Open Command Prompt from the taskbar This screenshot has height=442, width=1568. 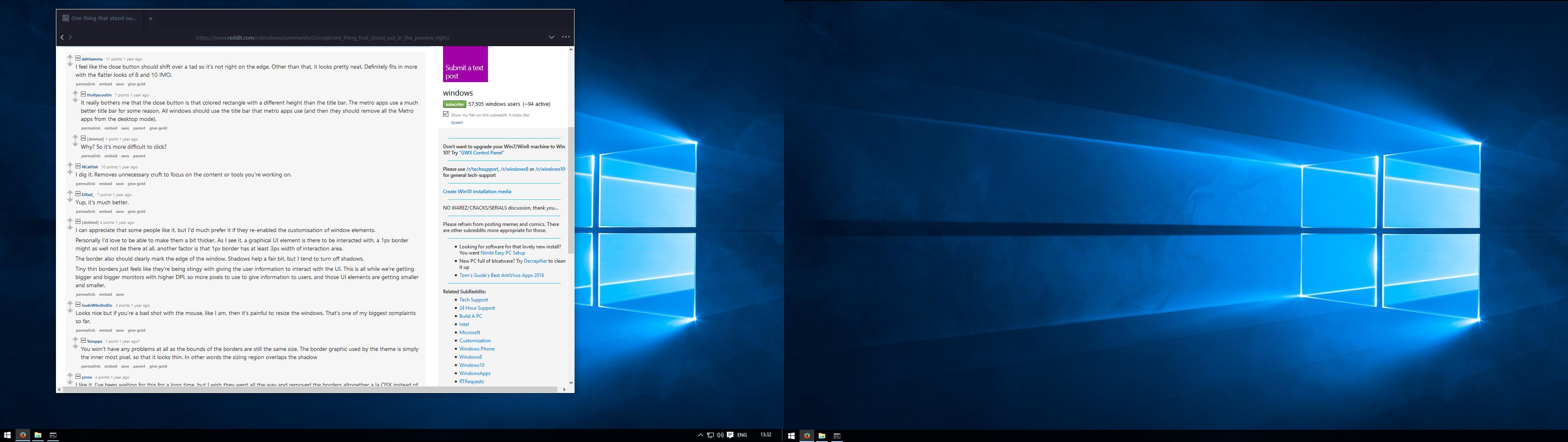point(53,435)
